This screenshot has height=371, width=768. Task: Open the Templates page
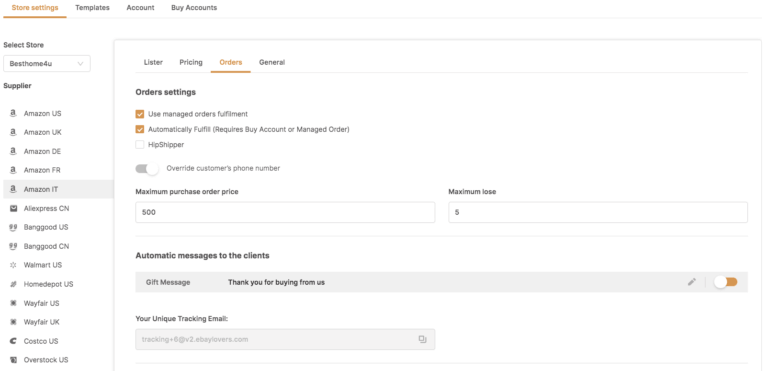(x=93, y=8)
